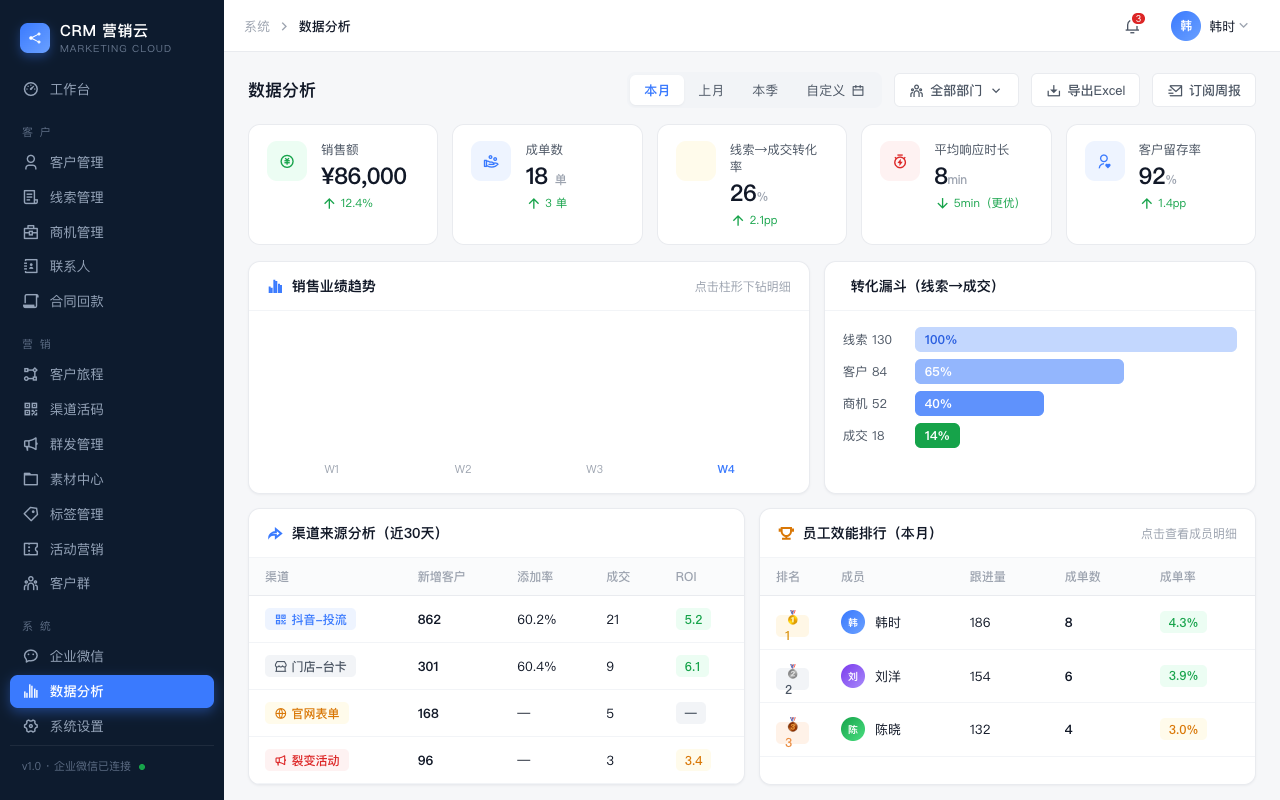Switch to the 本季 tab

[765, 90]
